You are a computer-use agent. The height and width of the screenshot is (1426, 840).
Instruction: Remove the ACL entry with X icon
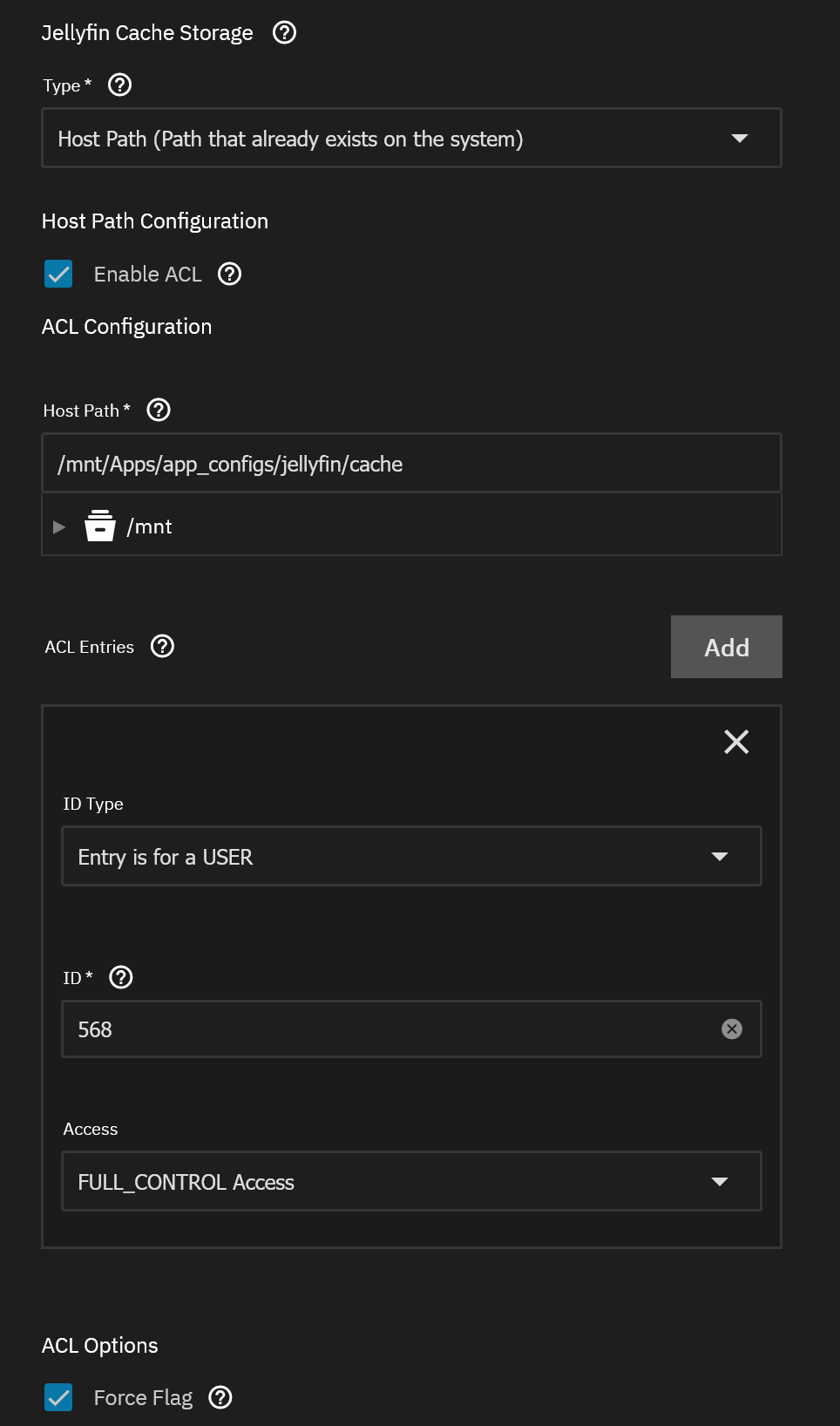click(736, 742)
